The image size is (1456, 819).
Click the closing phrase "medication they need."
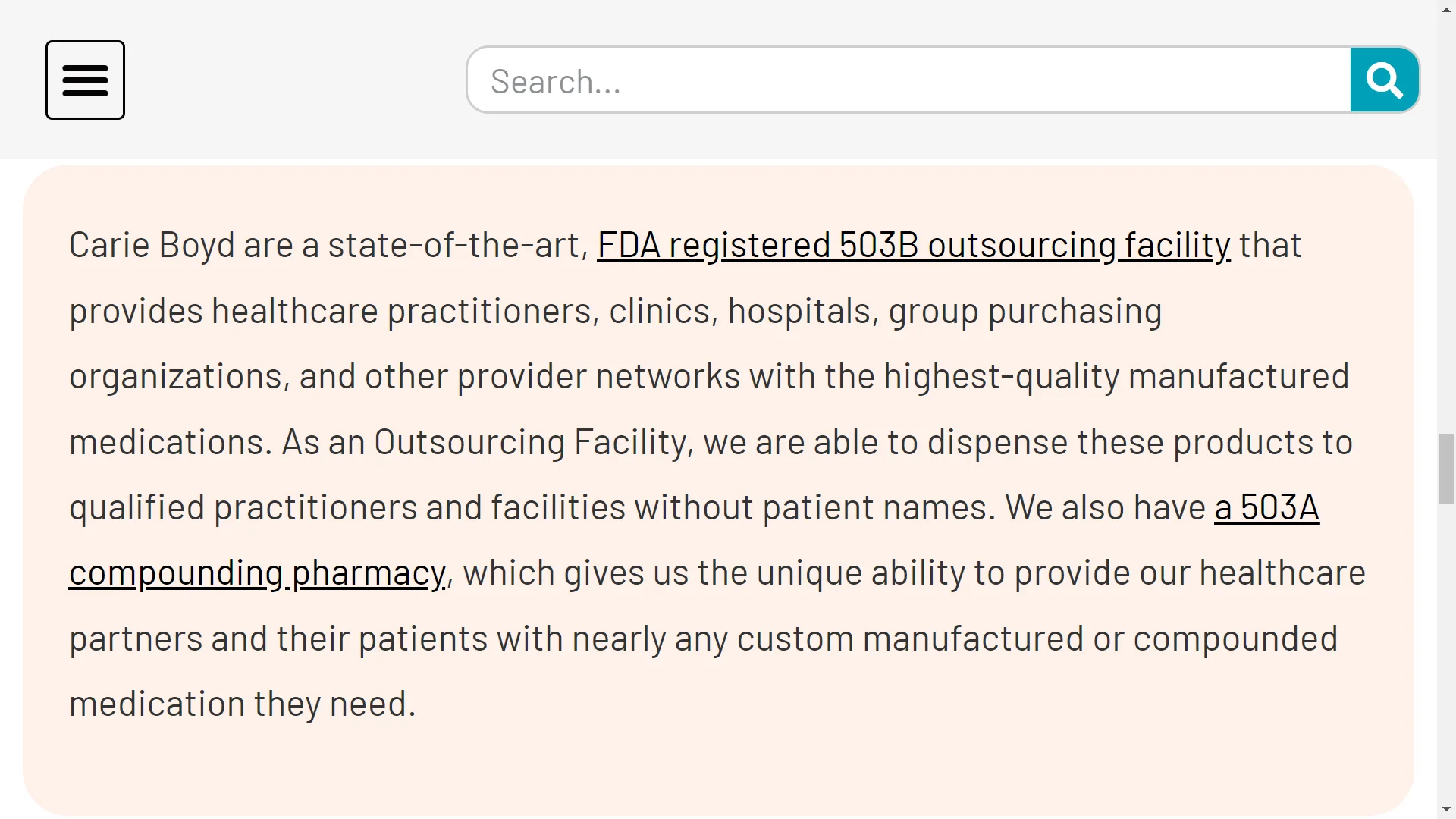click(243, 704)
